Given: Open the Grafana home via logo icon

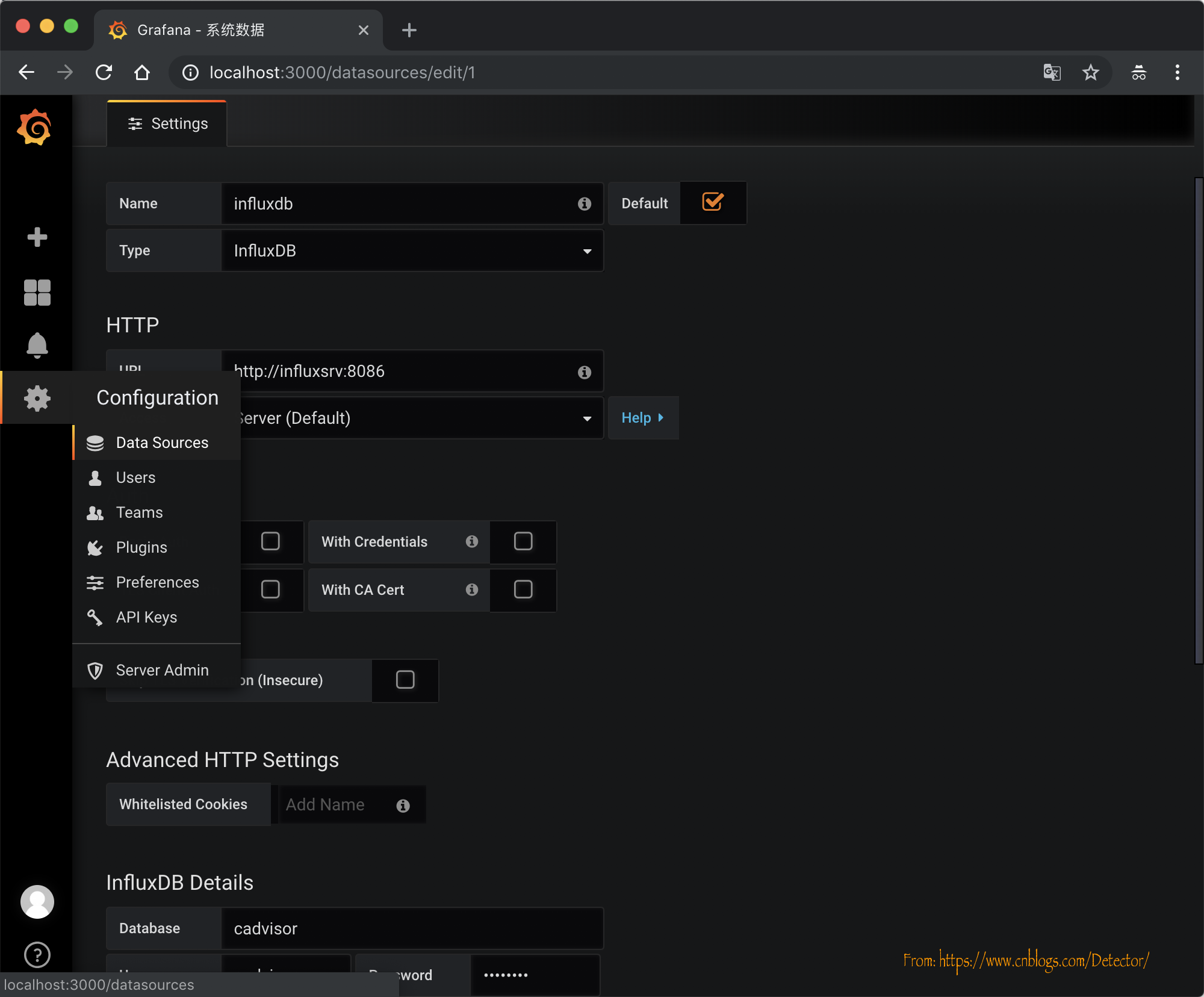Looking at the screenshot, I should pos(36,126).
